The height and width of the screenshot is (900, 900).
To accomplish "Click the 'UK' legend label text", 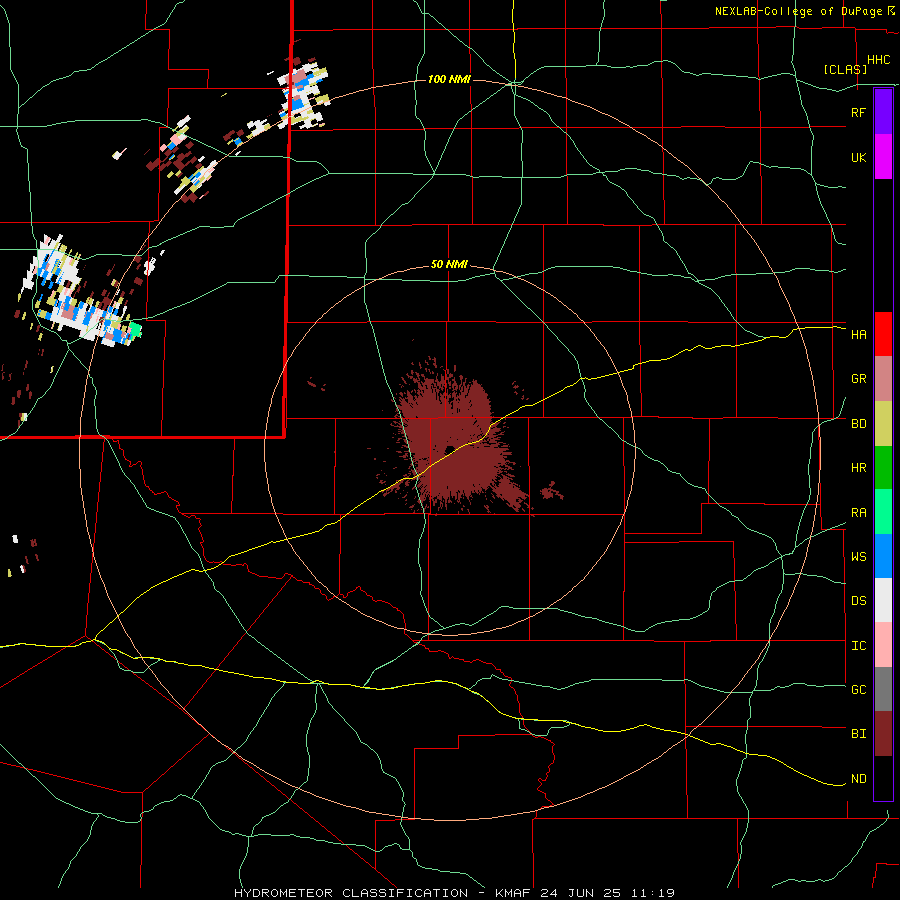I will pyautogui.click(x=858, y=157).
